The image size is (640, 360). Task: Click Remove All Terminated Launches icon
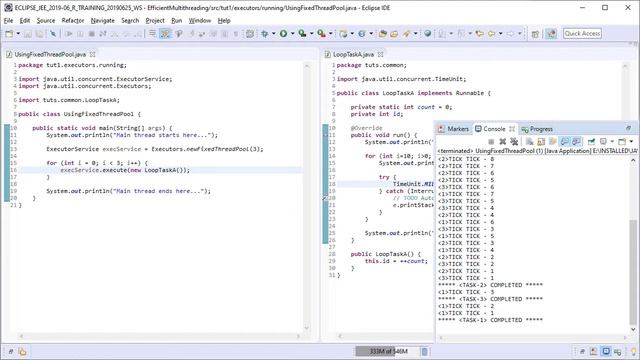[x=514, y=142]
